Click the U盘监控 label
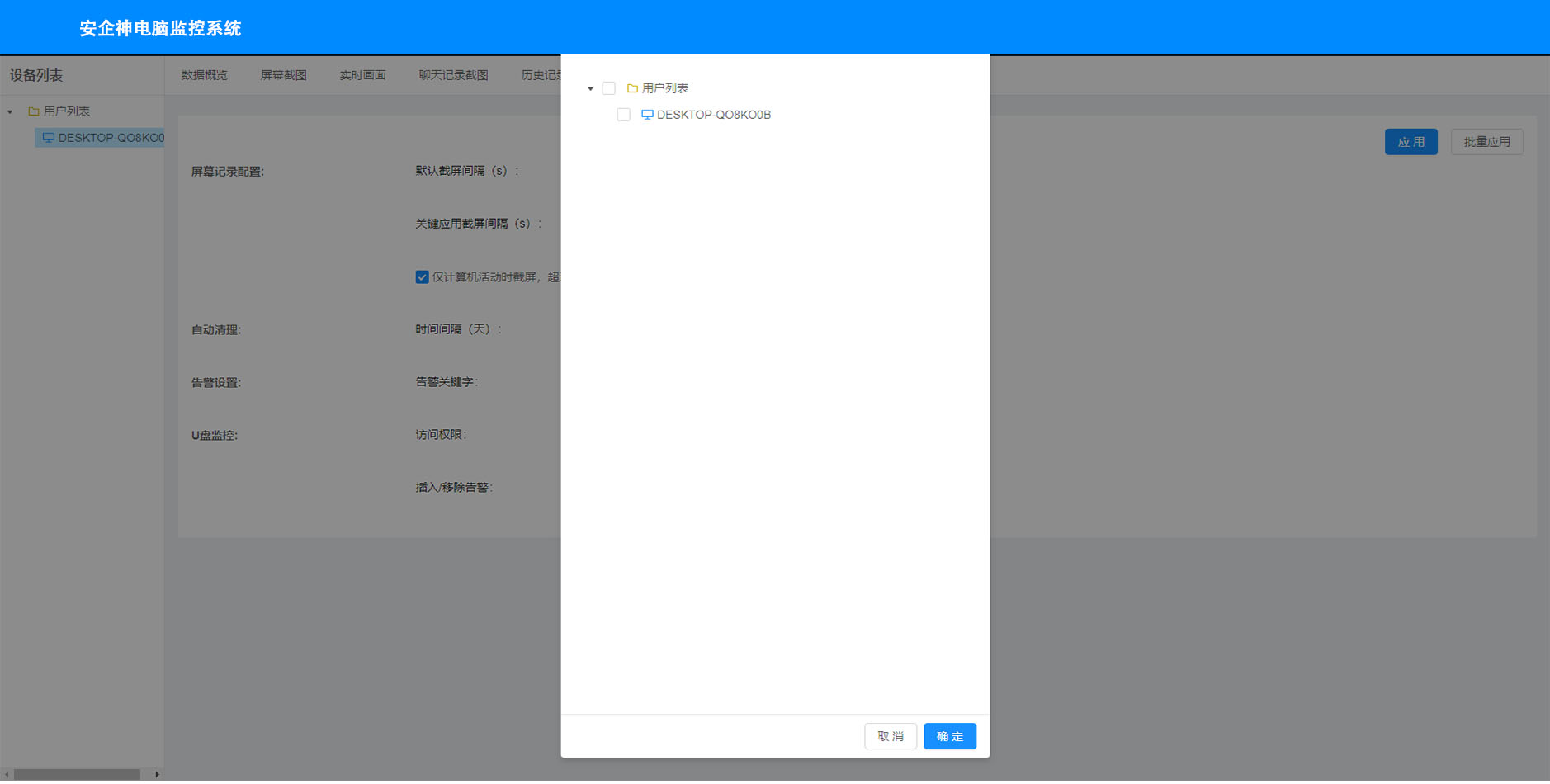This screenshot has height=784, width=1550. pos(215,436)
